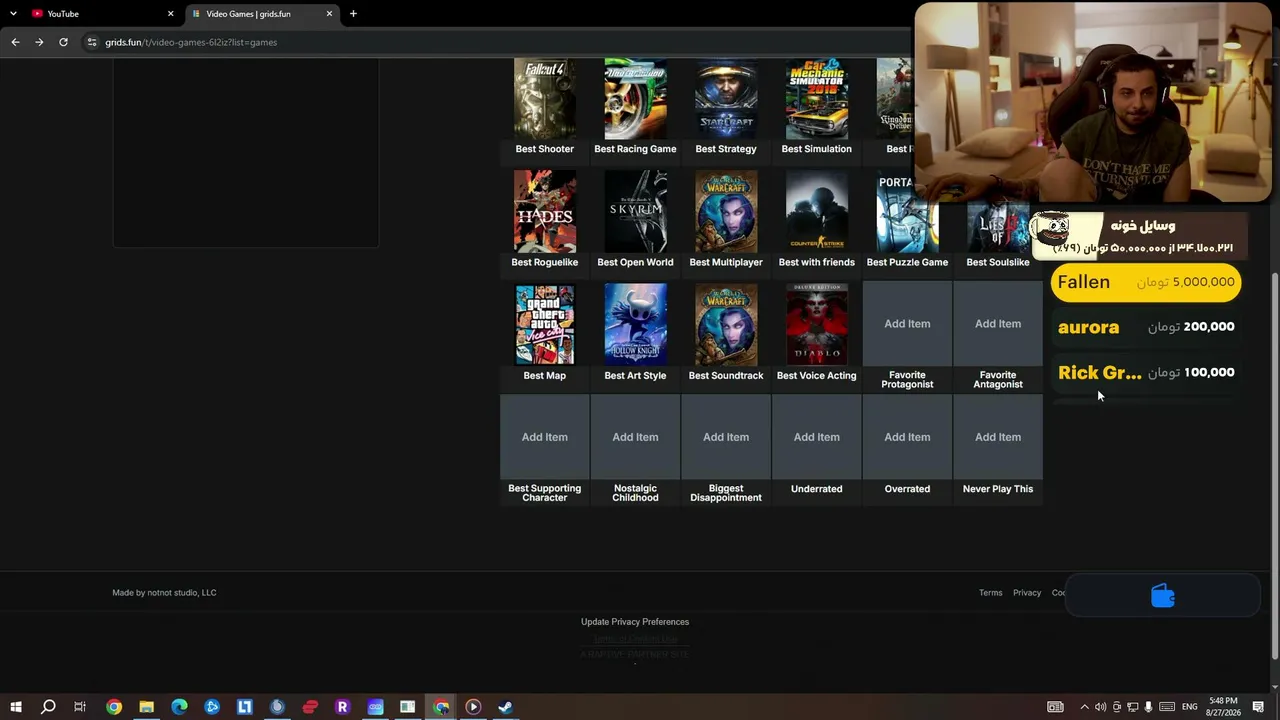Select the Counter-Strike Best with friends cover

[x=817, y=211]
